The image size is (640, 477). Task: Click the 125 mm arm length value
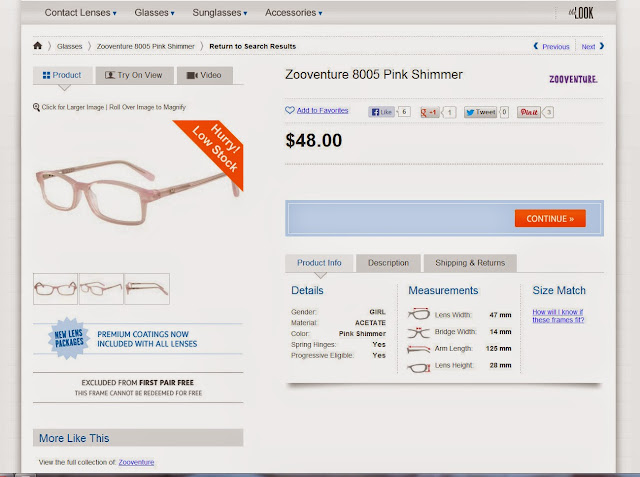498,348
